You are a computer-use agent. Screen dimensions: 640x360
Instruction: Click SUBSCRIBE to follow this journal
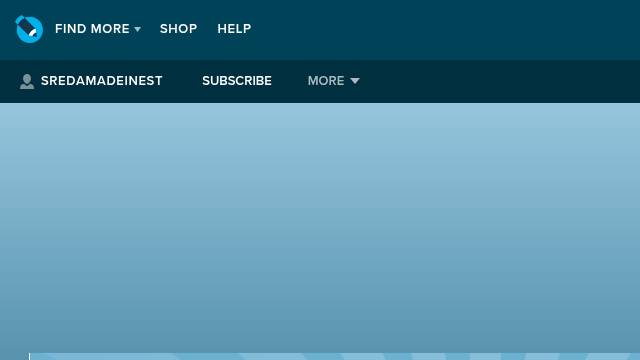point(237,81)
